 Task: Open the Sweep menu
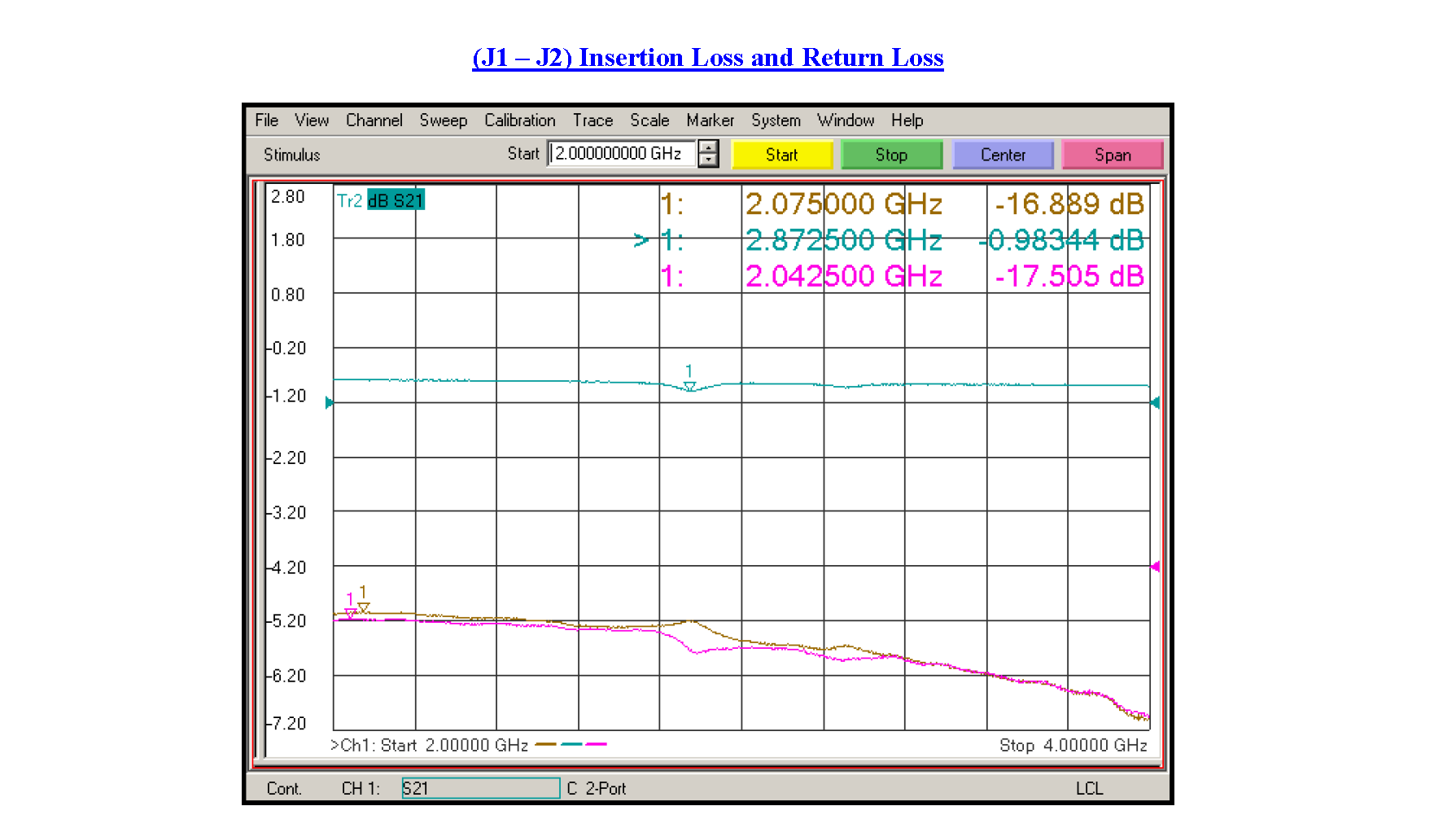[443, 120]
